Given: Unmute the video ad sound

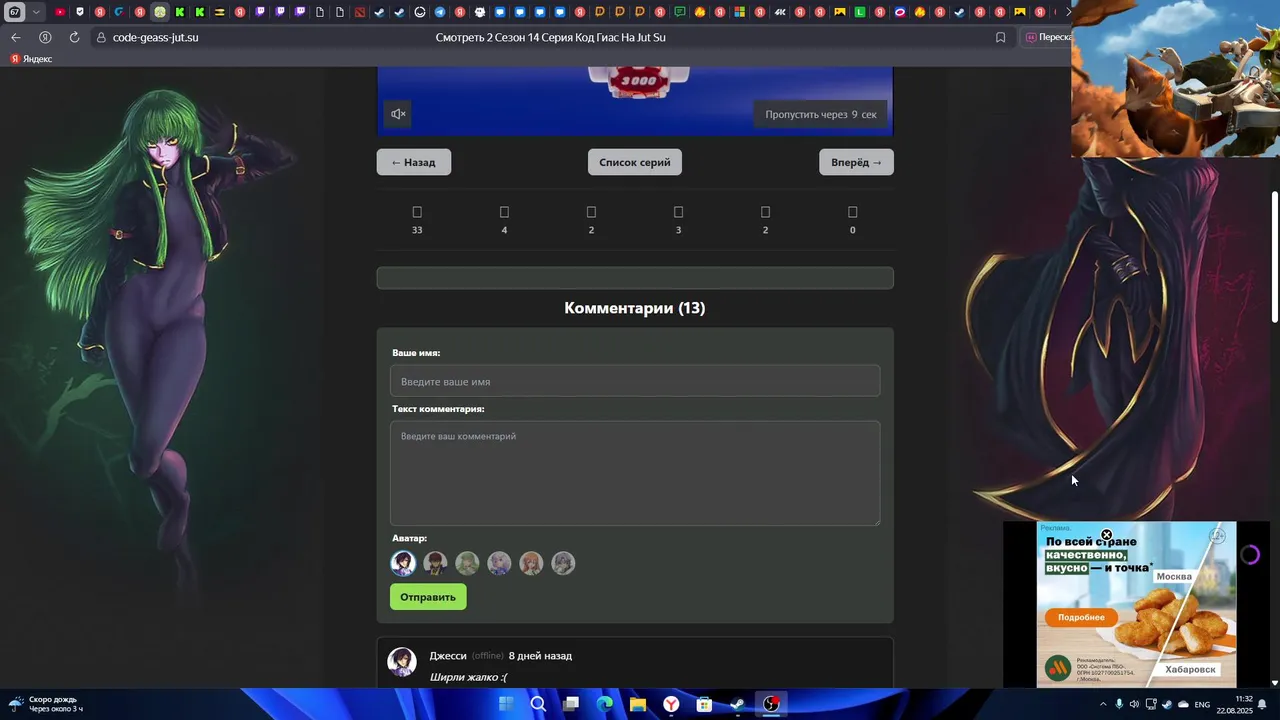Looking at the screenshot, I should click(x=398, y=114).
